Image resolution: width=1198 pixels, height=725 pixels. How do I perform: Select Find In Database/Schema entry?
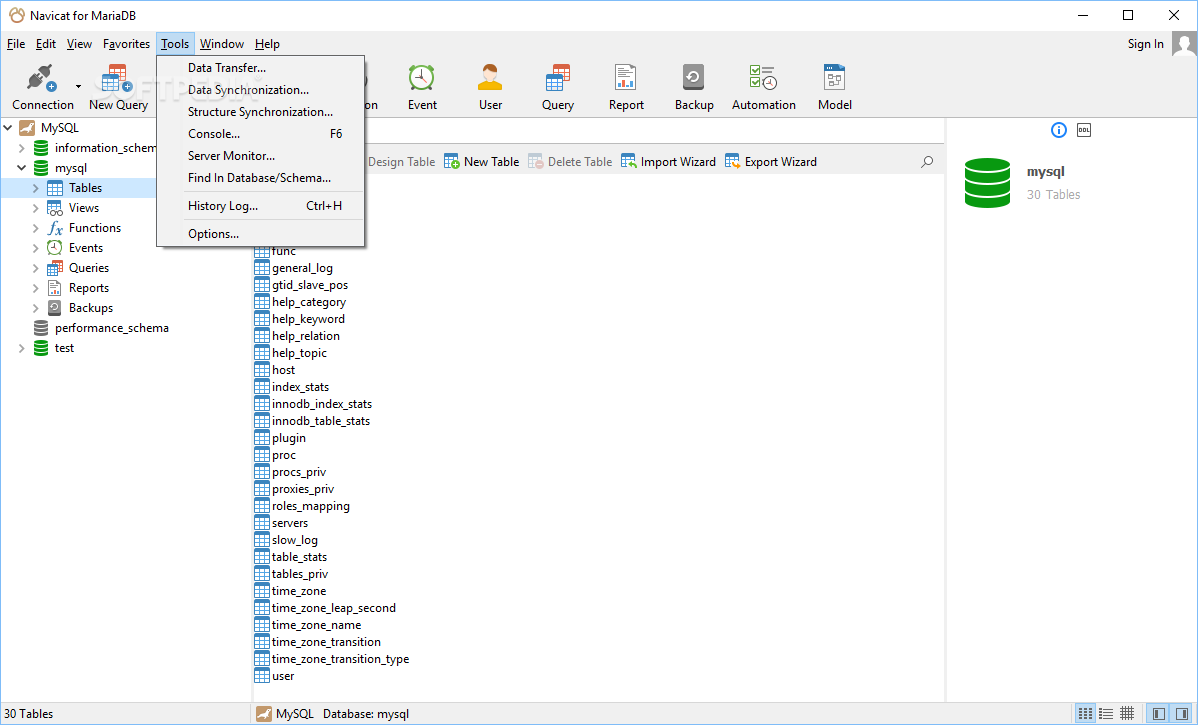[x=261, y=178]
